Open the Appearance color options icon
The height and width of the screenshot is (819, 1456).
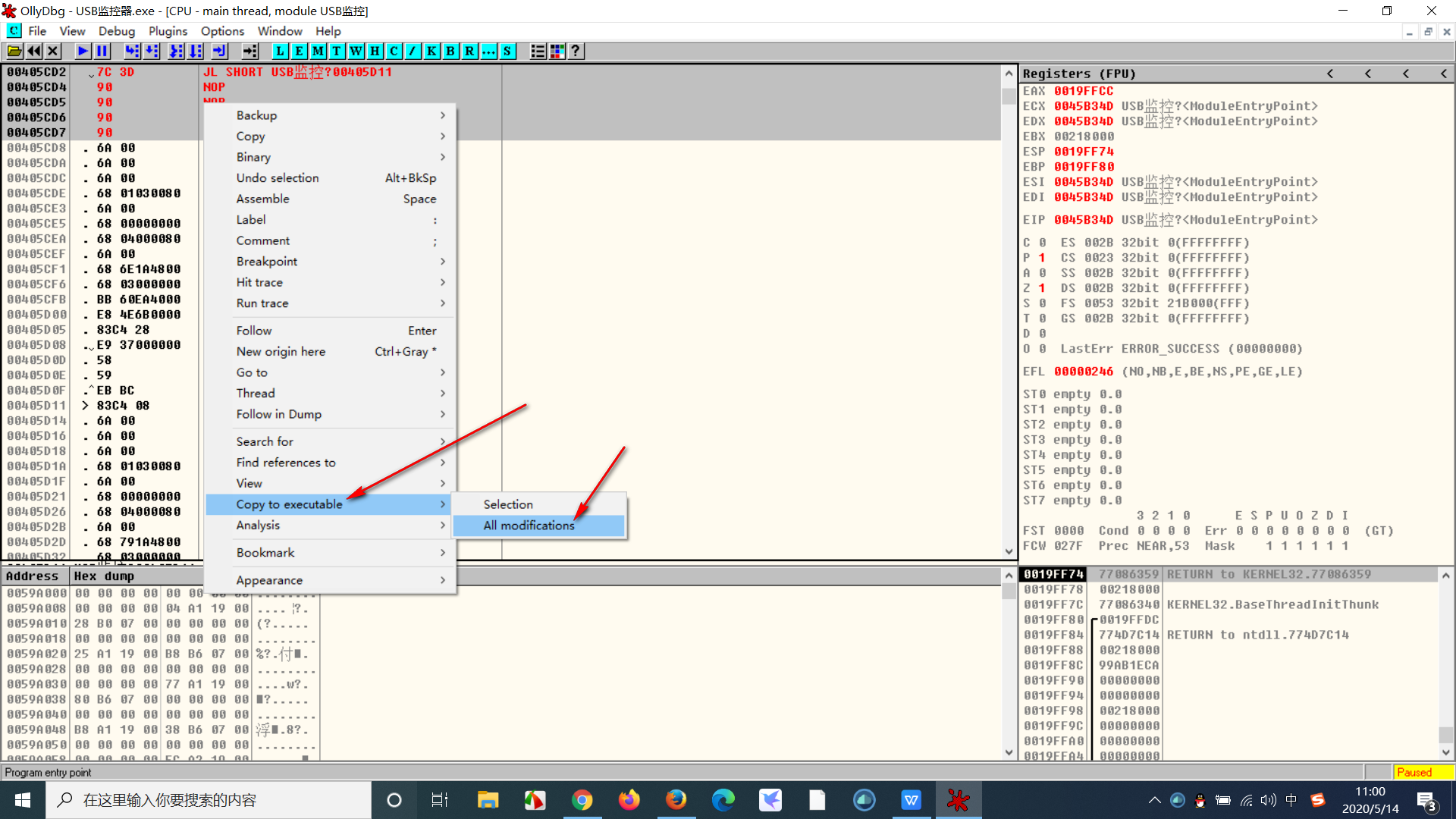(x=557, y=51)
